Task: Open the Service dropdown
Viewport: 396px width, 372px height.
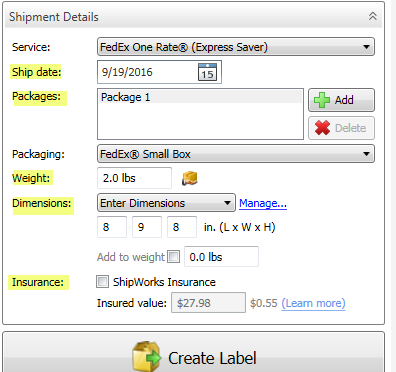Action: pos(236,47)
